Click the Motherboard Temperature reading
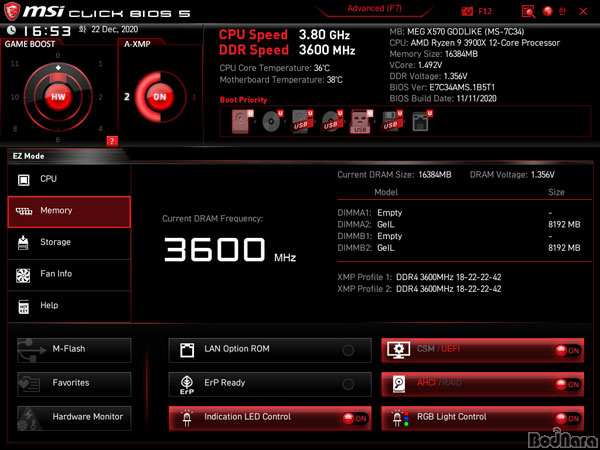 [281, 80]
